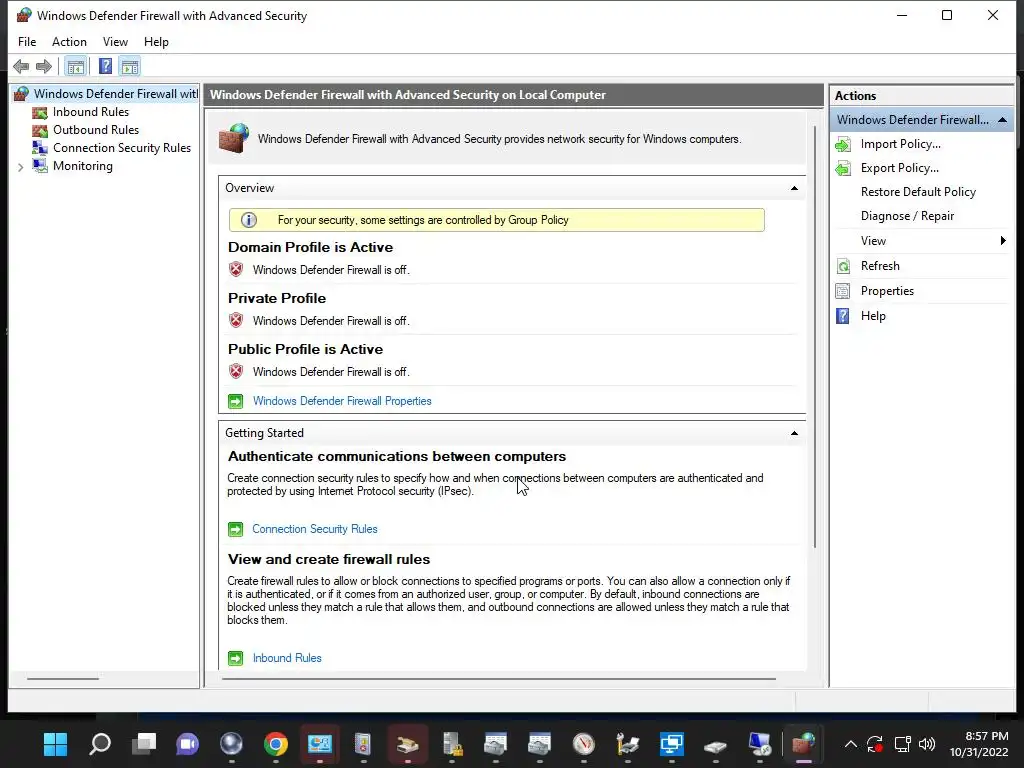This screenshot has height=768, width=1024.
Task: Click the Help toolbar icon with question mark
Action: click(105, 66)
